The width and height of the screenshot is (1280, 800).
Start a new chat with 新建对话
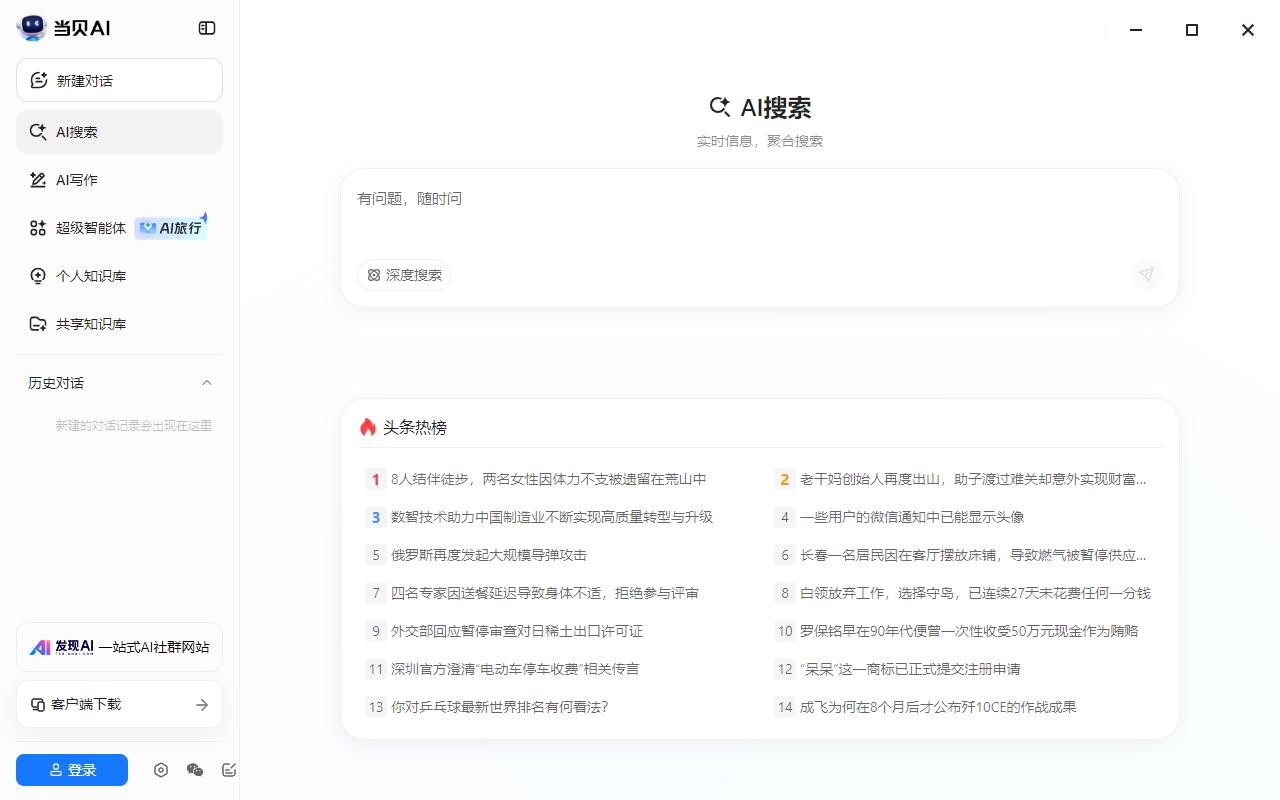tap(119, 80)
